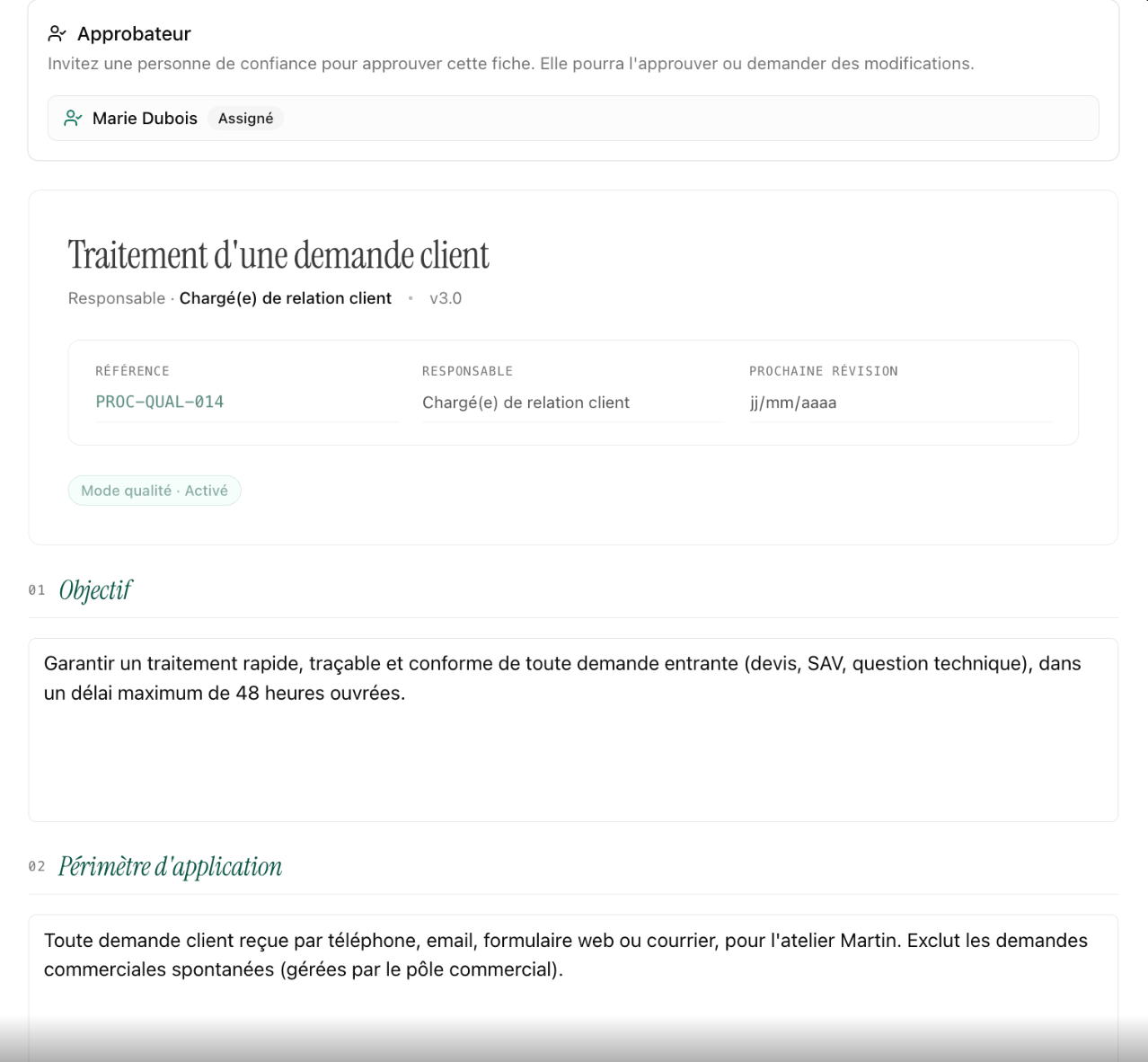
Task: Click the PROC-QUAL-014 reference field
Action: [x=246, y=403]
